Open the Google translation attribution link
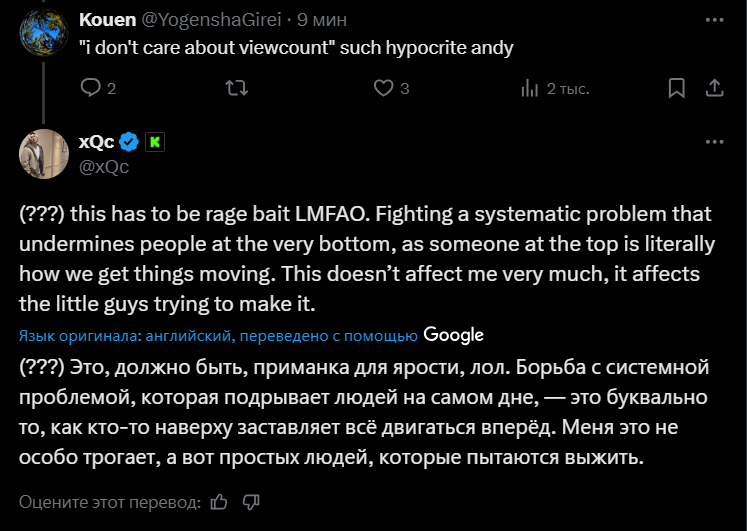747x531 pixels. click(453, 334)
